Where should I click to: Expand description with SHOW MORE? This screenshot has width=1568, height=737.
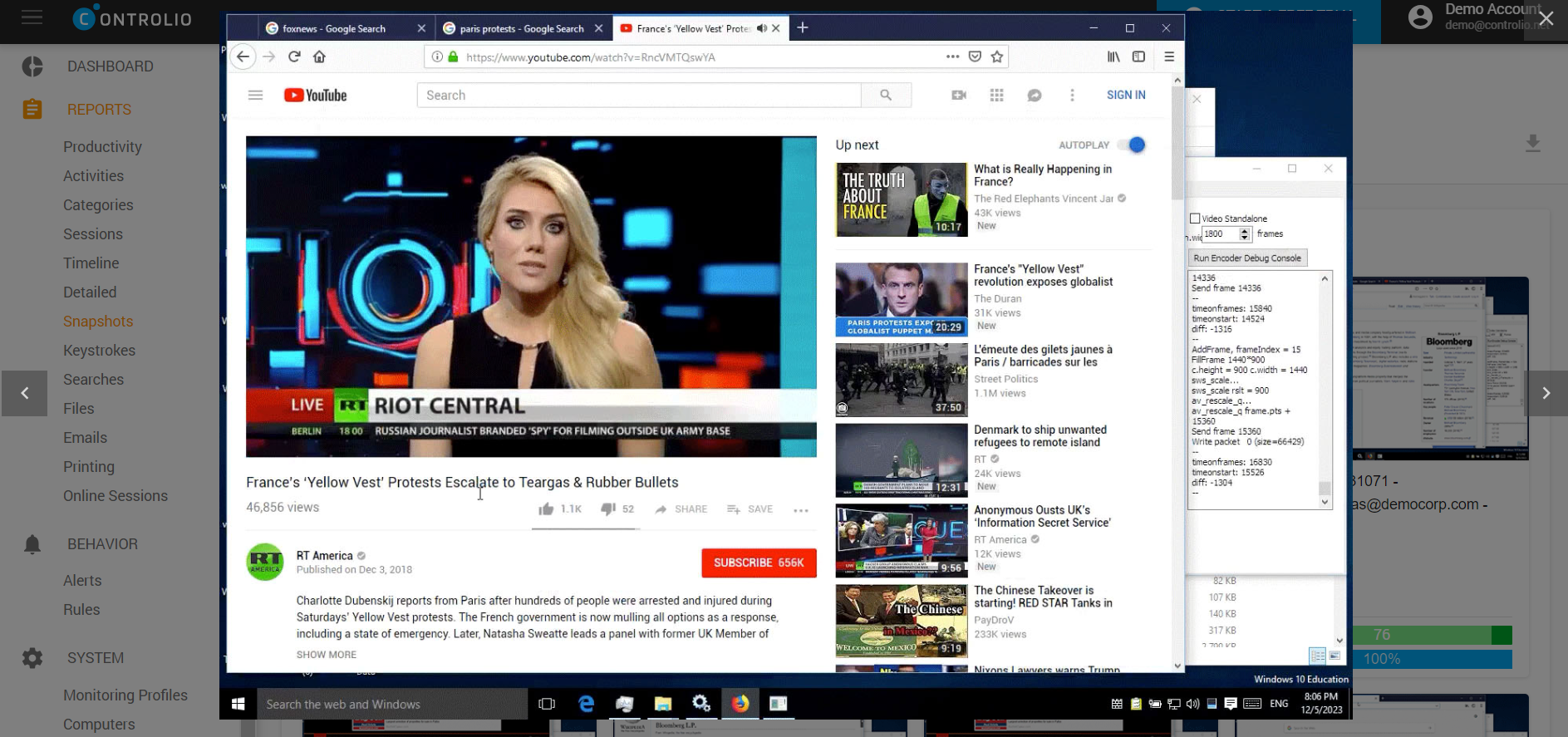327,655
